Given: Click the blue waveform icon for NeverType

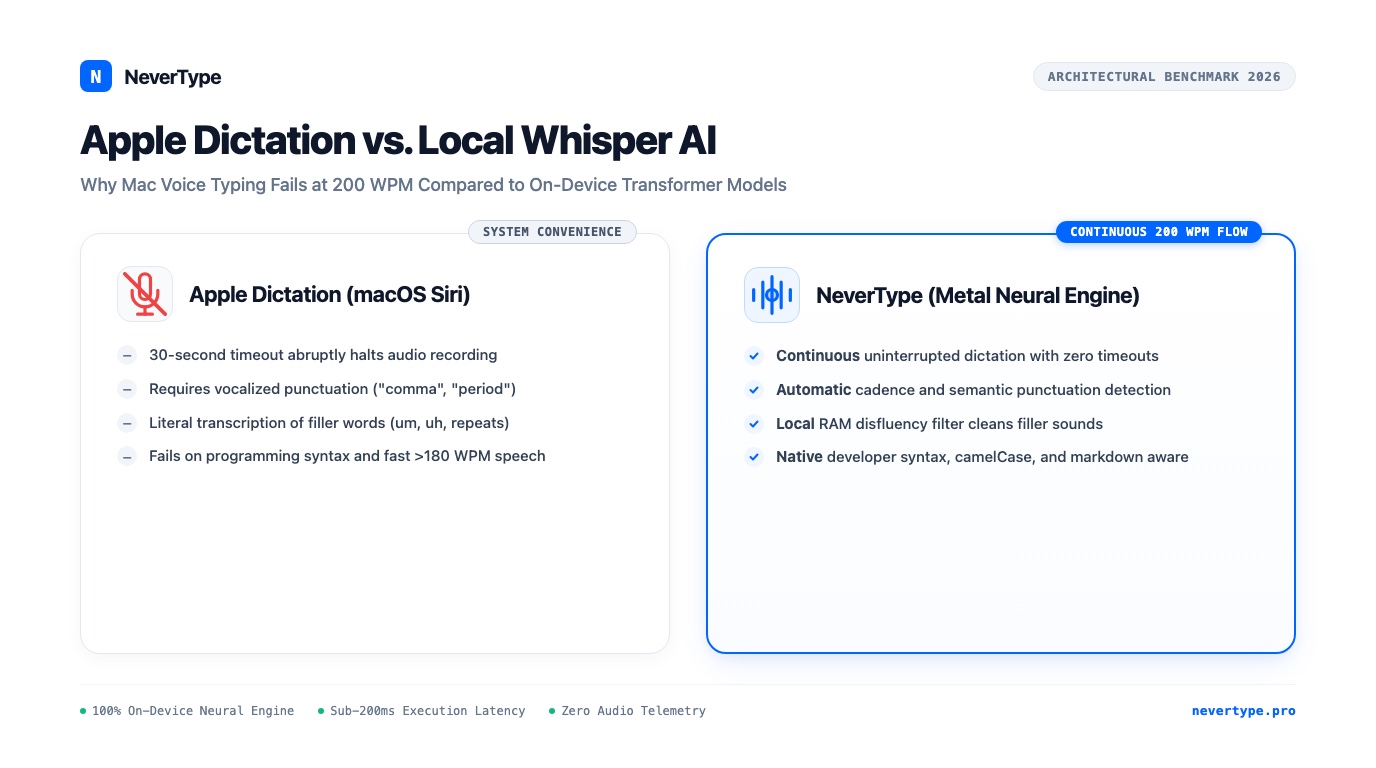Looking at the screenshot, I should (772, 295).
